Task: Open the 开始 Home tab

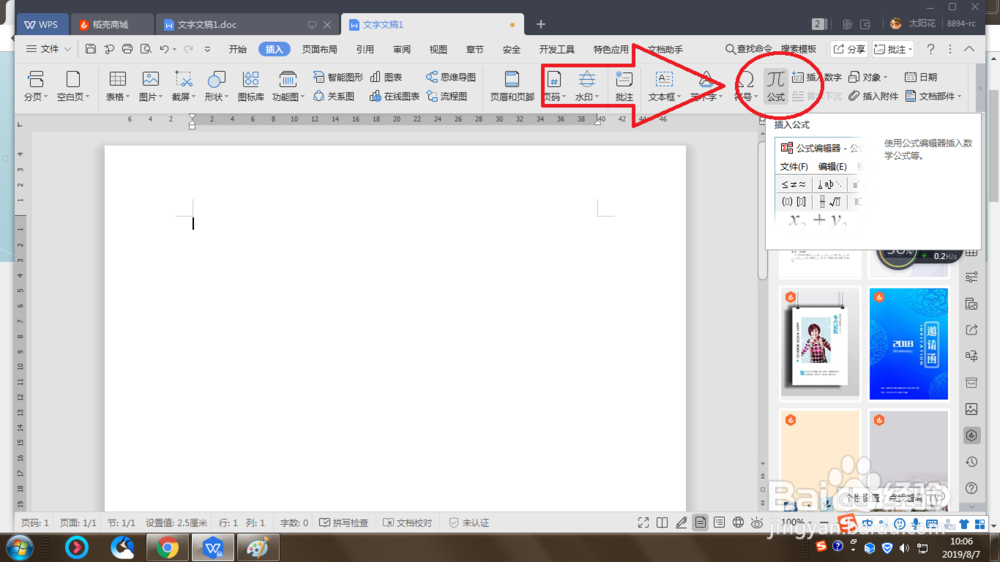Action: pos(237,49)
